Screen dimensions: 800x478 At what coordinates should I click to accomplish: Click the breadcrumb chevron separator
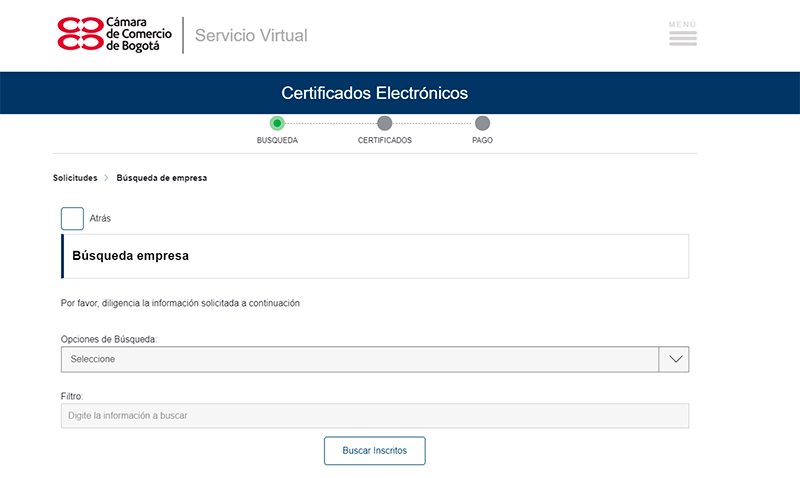pyautogui.click(x=106, y=178)
